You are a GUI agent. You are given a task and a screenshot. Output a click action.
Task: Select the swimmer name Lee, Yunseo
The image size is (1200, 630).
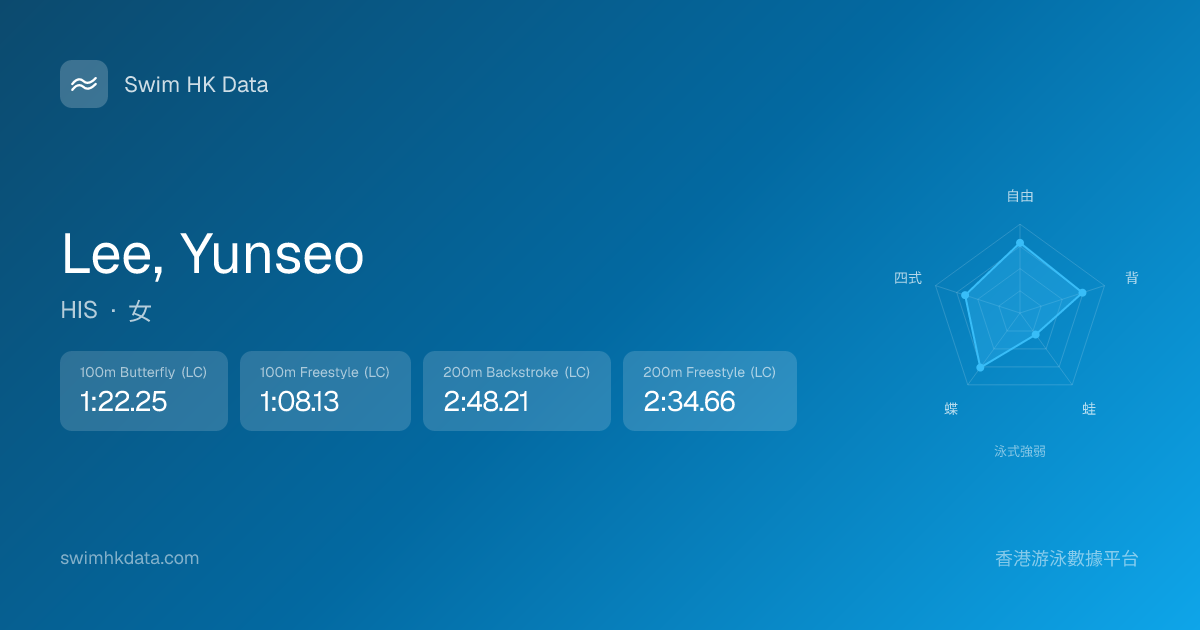tap(212, 254)
